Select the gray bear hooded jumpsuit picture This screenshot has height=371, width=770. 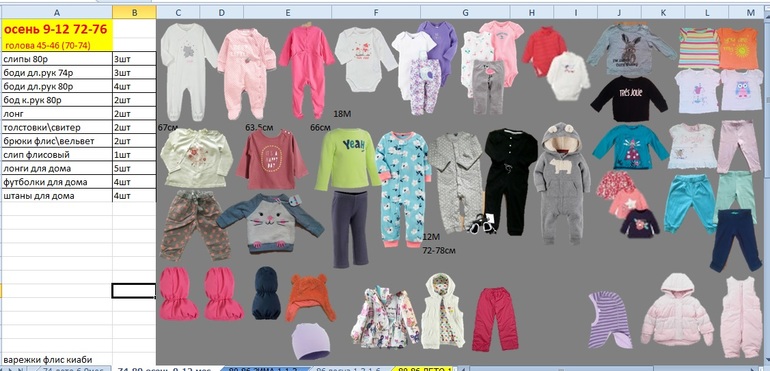tap(562, 183)
